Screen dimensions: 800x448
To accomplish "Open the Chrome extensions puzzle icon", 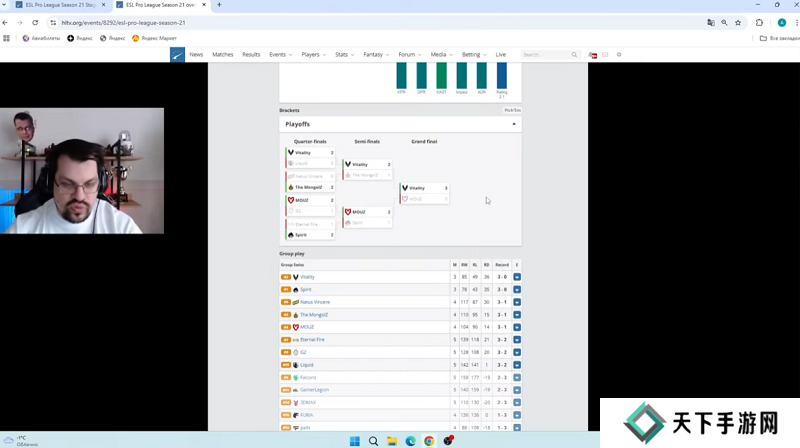I will click(759, 22).
